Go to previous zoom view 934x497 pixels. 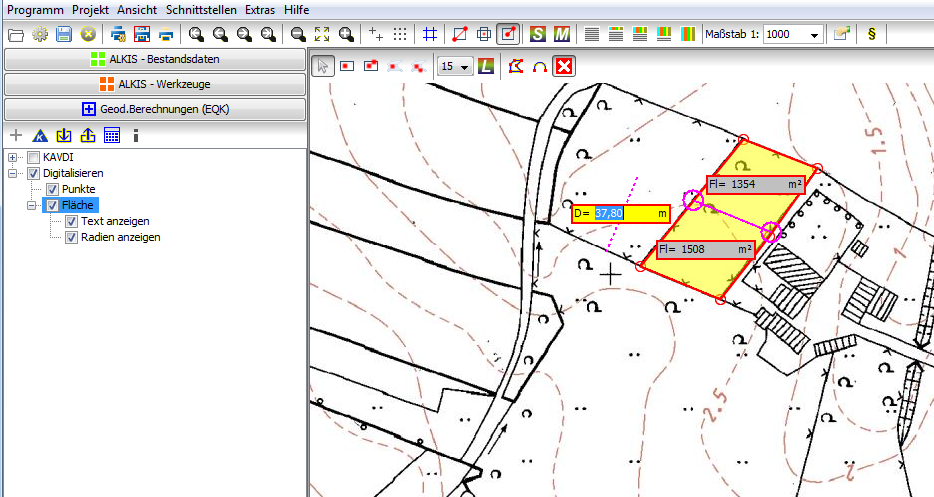click(220, 35)
